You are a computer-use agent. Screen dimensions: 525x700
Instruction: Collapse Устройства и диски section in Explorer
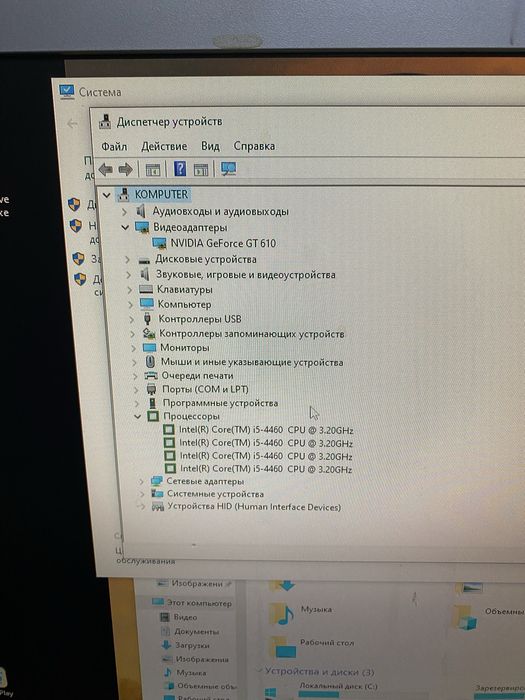[259, 671]
